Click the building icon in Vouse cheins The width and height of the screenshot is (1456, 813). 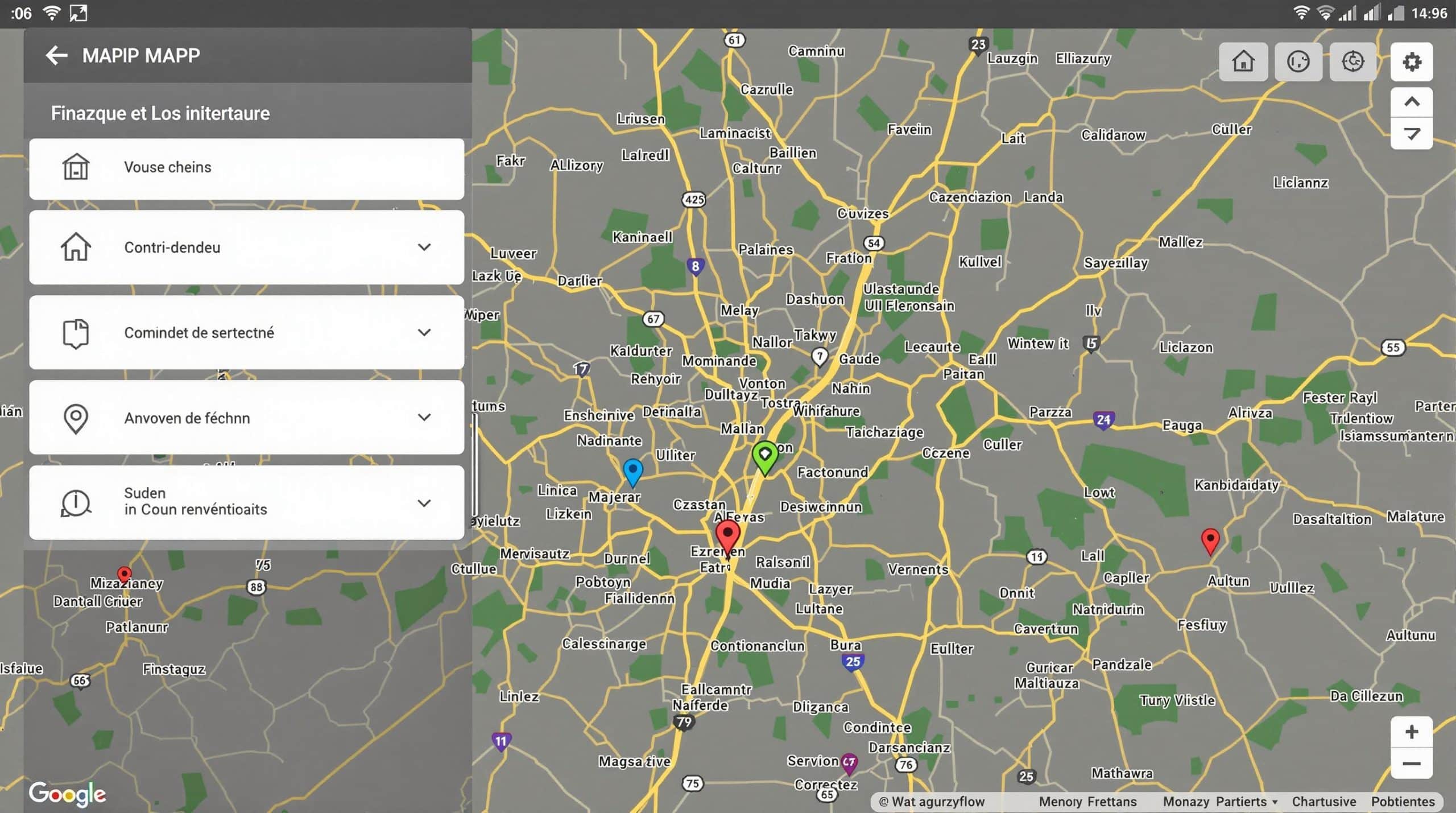tap(76, 167)
